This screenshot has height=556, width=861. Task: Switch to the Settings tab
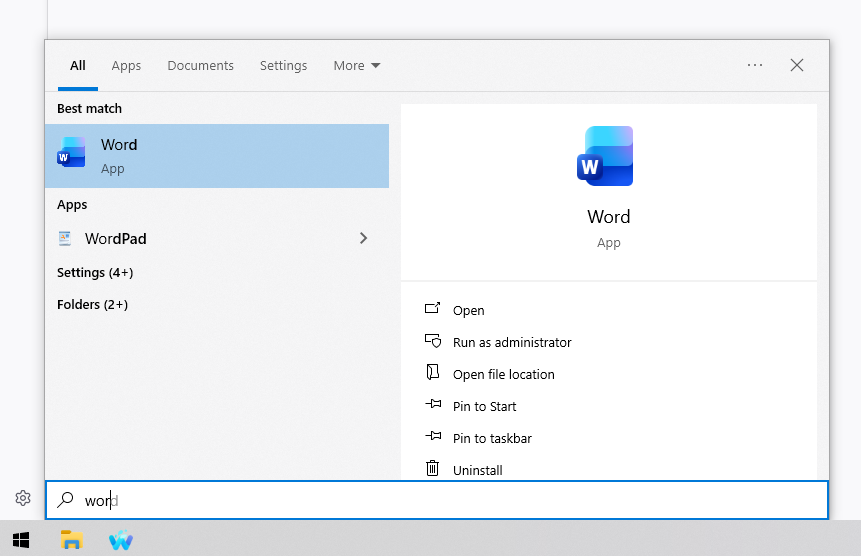click(283, 66)
